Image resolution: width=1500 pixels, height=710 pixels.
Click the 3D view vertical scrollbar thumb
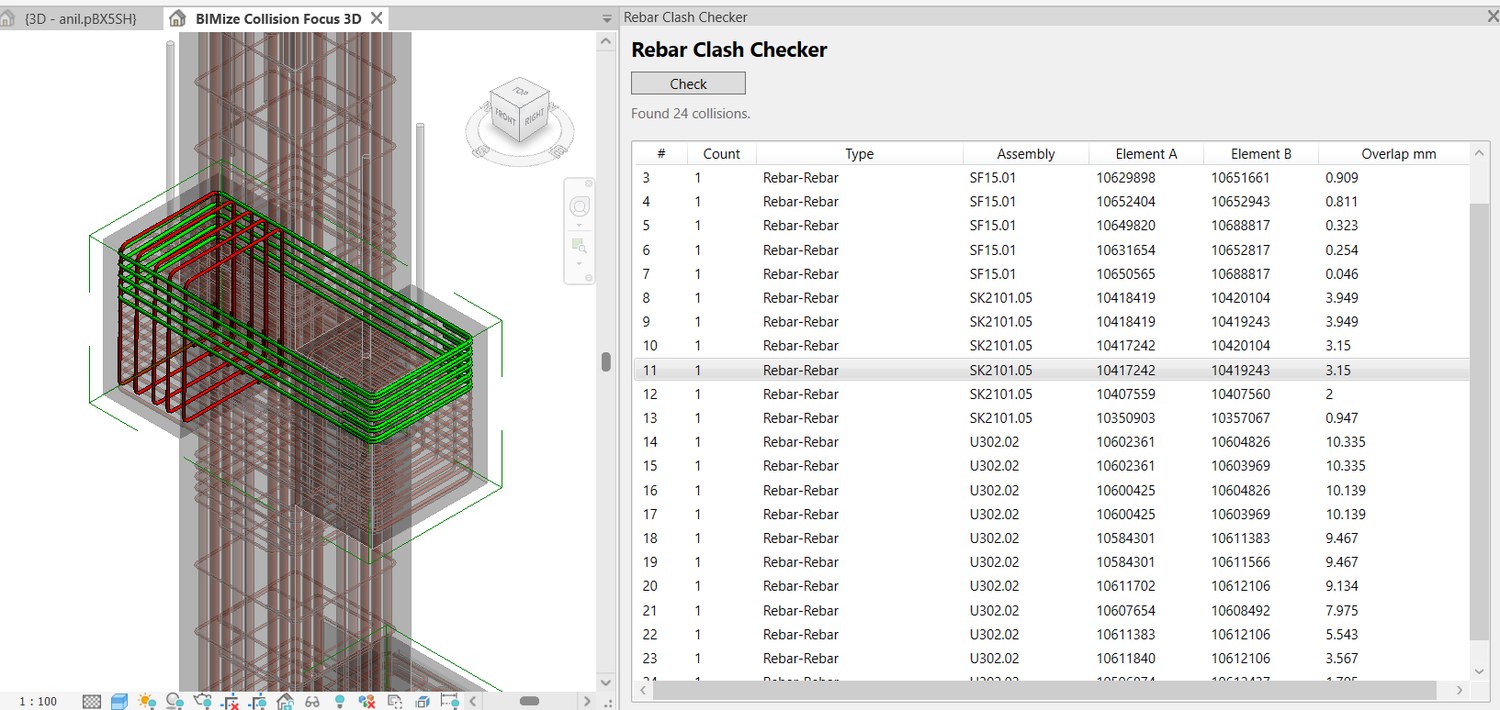point(606,361)
